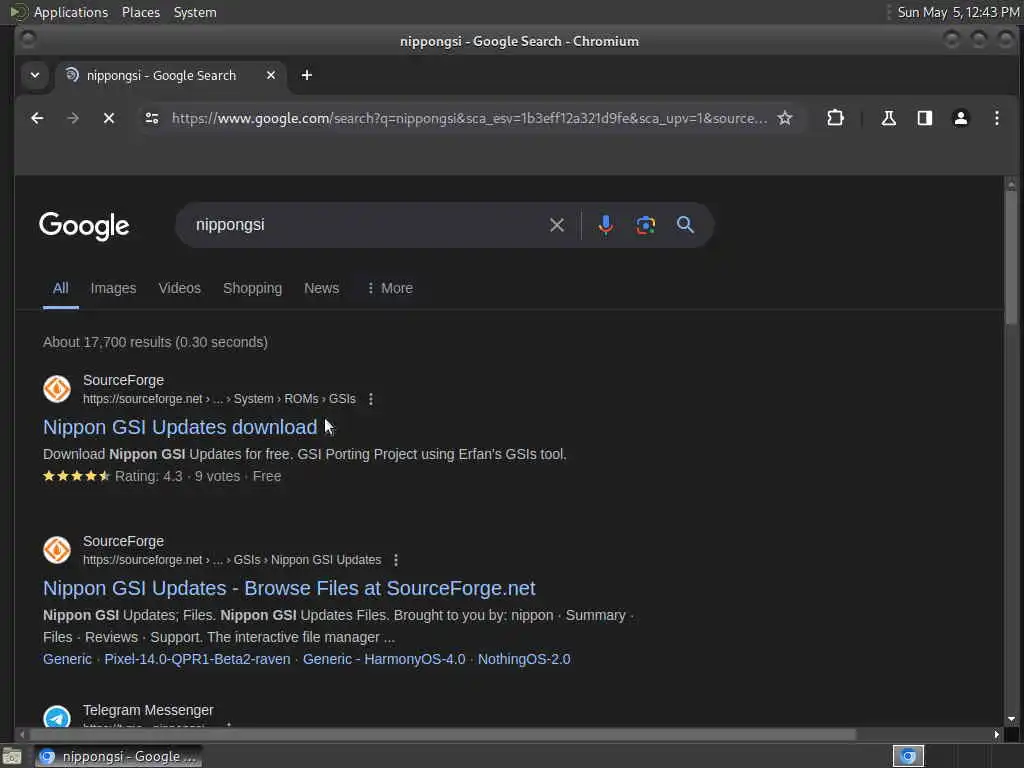This screenshot has width=1024, height=768.
Task: Open the Generic sitelink
Action: pos(67,659)
